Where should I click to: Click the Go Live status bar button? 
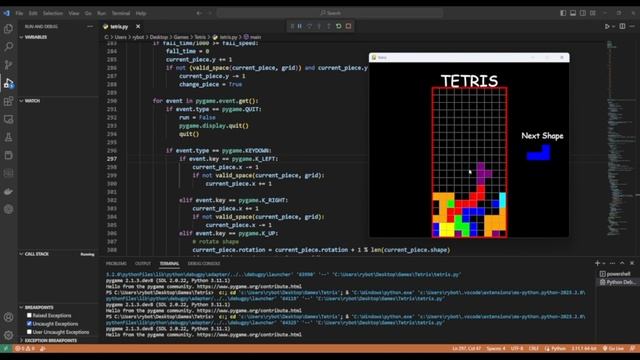pyautogui.click(x=613, y=349)
